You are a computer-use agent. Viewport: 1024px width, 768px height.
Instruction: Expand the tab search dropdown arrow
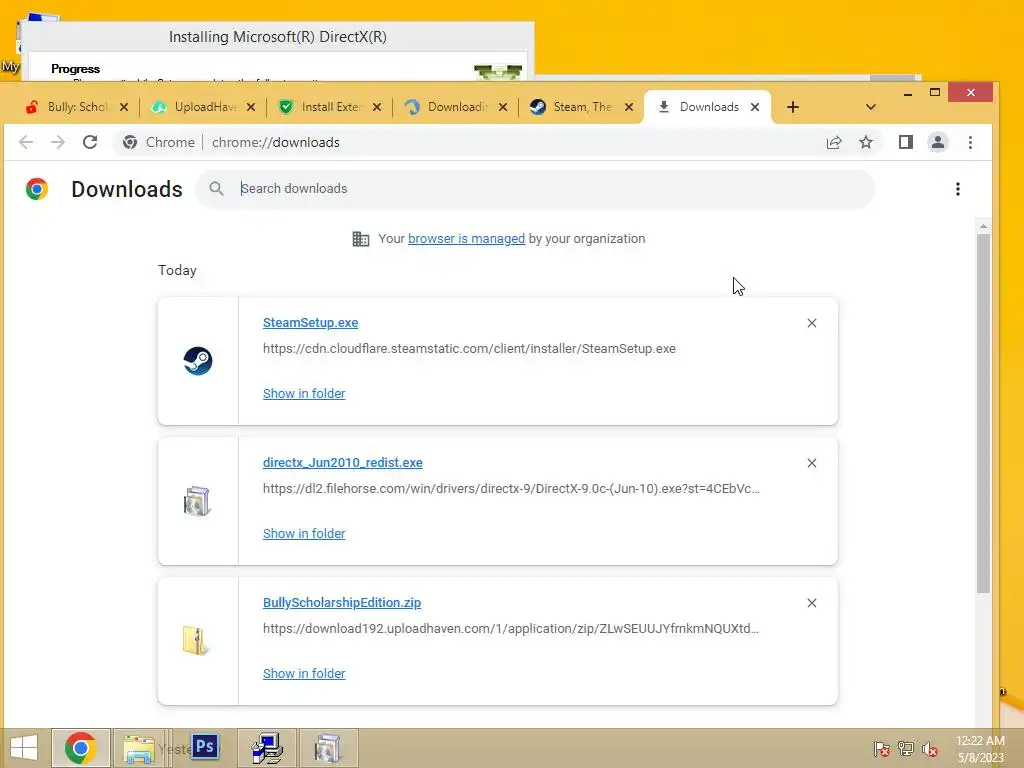click(x=871, y=107)
